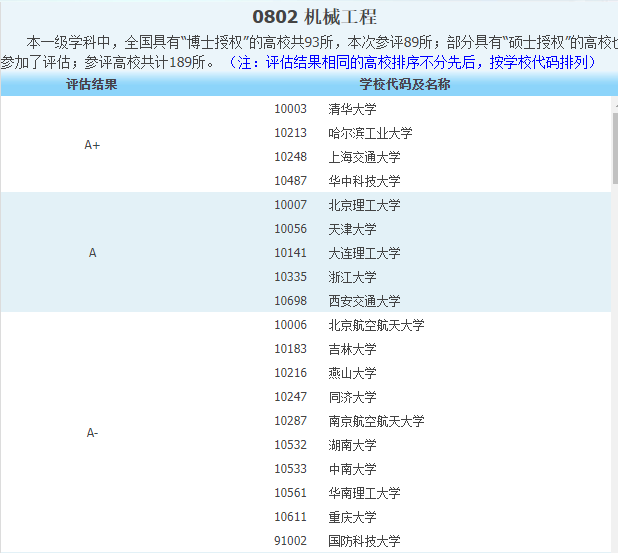Click 北京航空航天大学 in A- group

(x=376, y=325)
